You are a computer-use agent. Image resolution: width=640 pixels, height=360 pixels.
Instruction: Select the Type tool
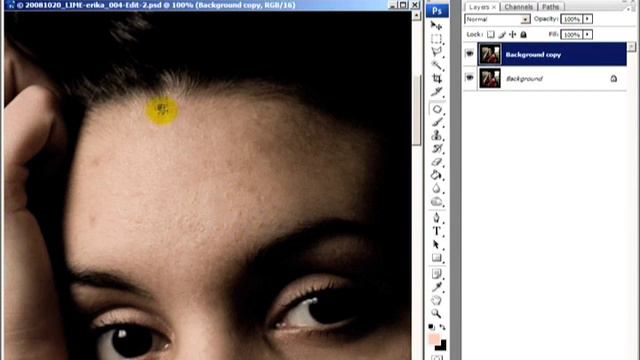pyautogui.click(x=436, y=231)
